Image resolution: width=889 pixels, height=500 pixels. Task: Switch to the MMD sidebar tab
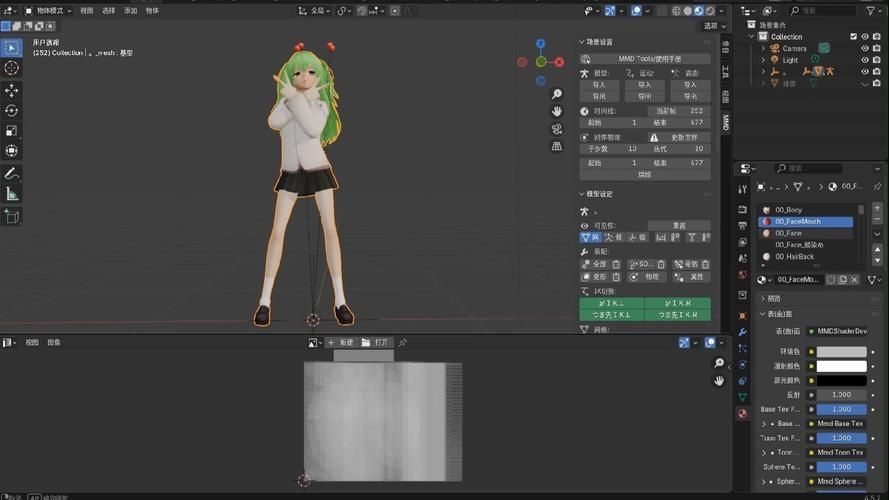726,121
